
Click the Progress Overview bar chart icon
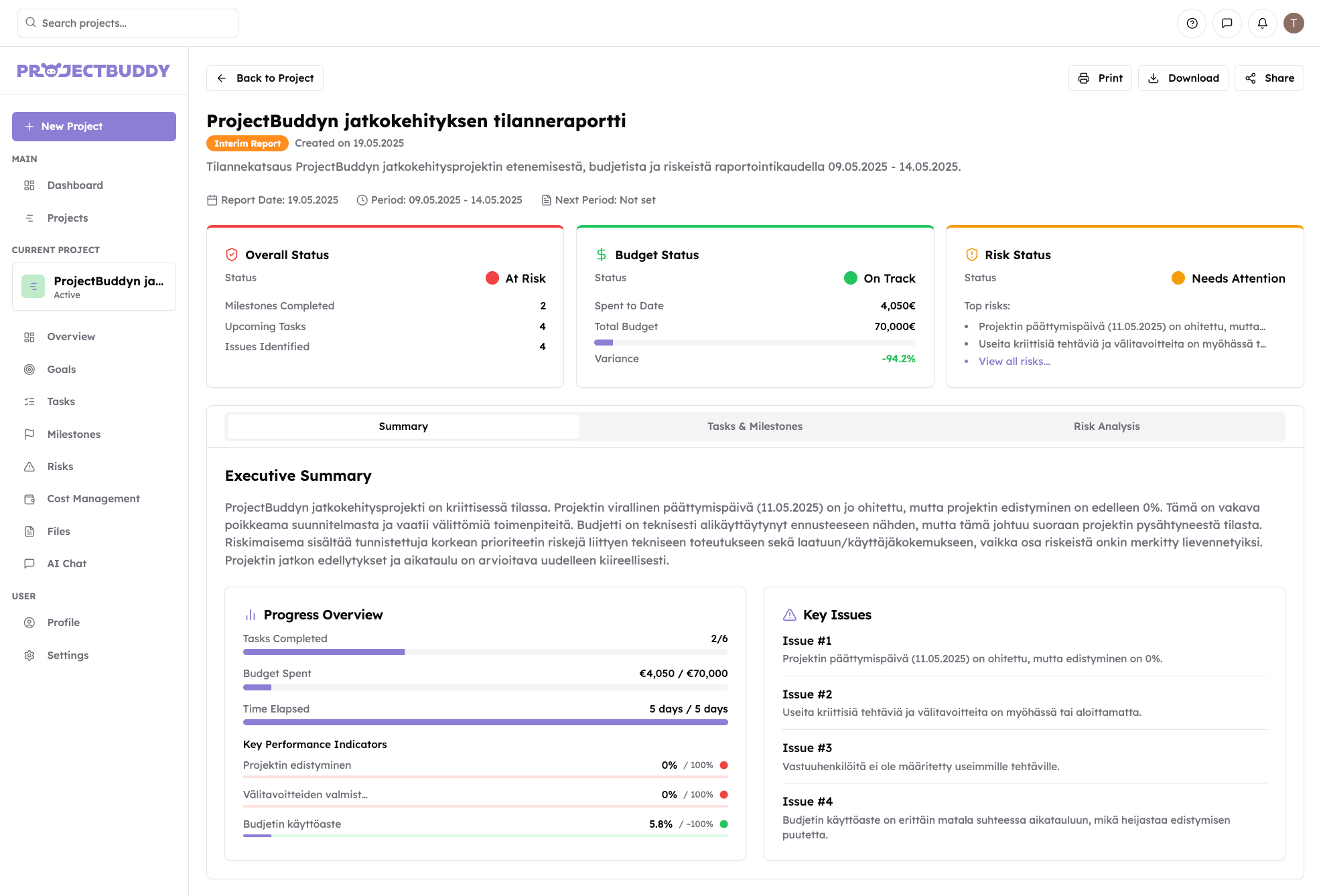(x=251, y=615)
